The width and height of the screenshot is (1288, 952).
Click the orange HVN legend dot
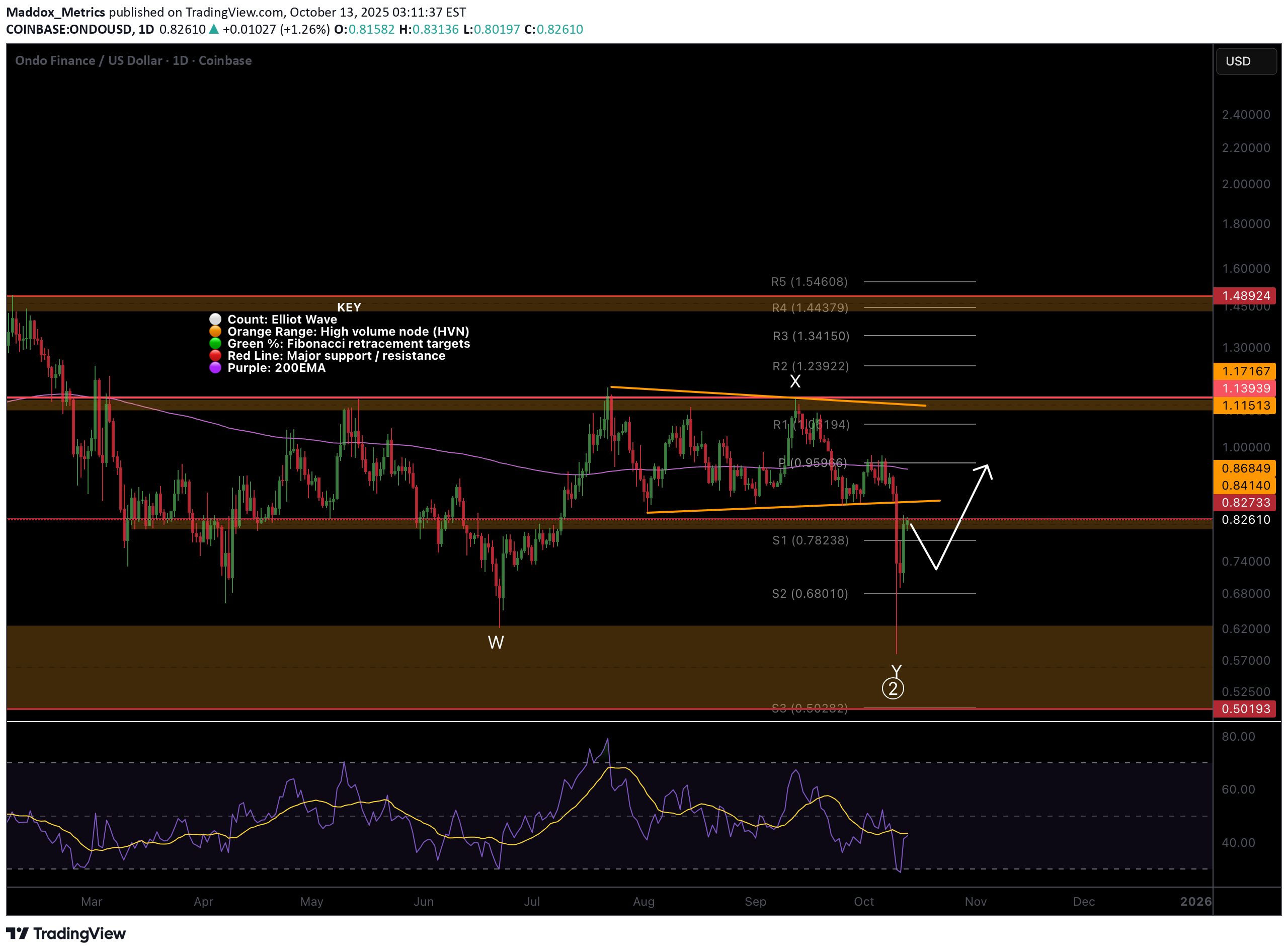(x=215, y=332)
